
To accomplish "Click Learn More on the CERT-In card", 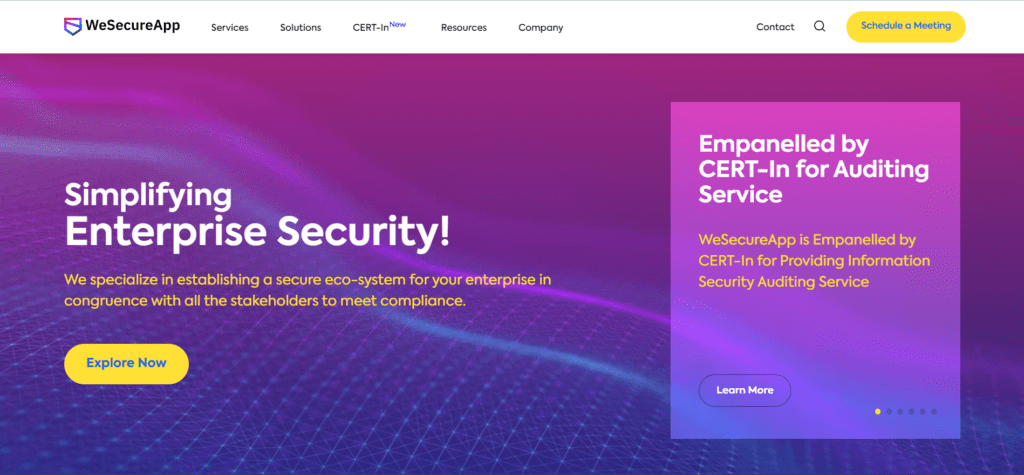I will tap(744, 390).
